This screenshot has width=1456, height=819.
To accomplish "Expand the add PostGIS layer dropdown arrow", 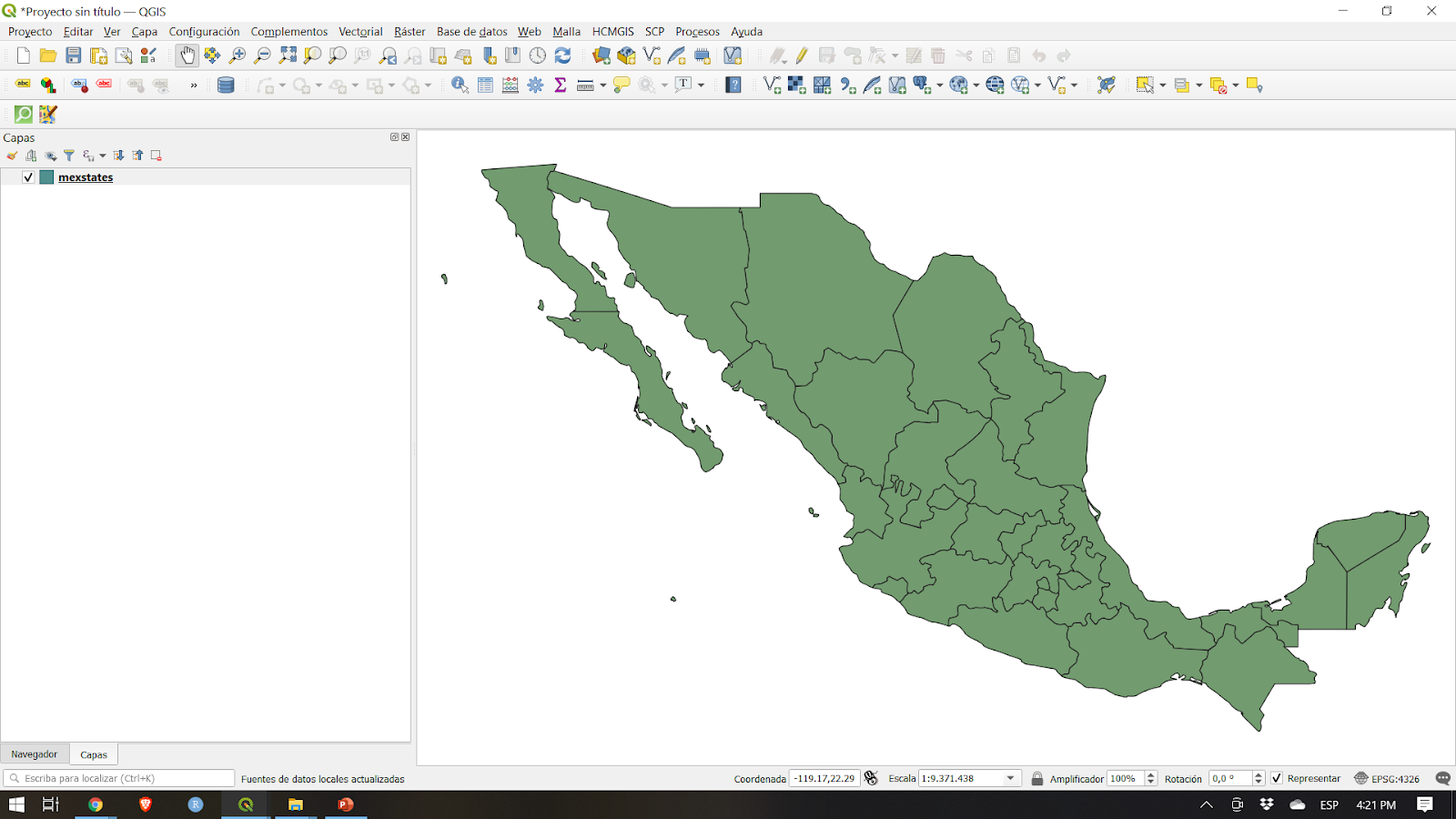I will [940, 86].
